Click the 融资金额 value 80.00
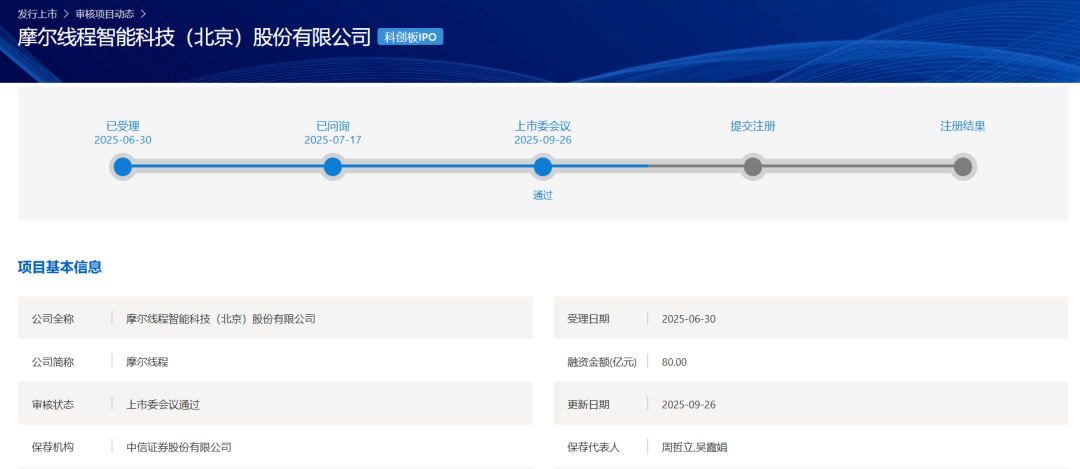 [674, 362]
